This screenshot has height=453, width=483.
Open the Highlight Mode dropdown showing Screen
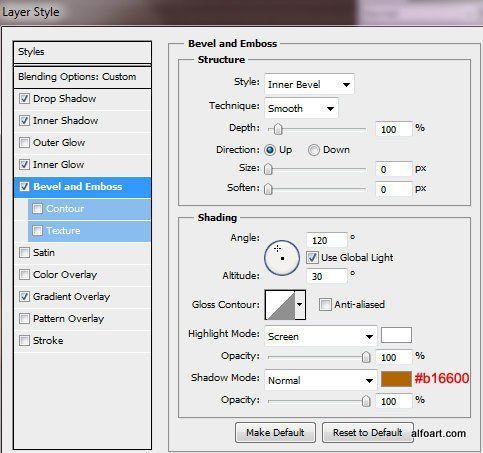[320, 336]
